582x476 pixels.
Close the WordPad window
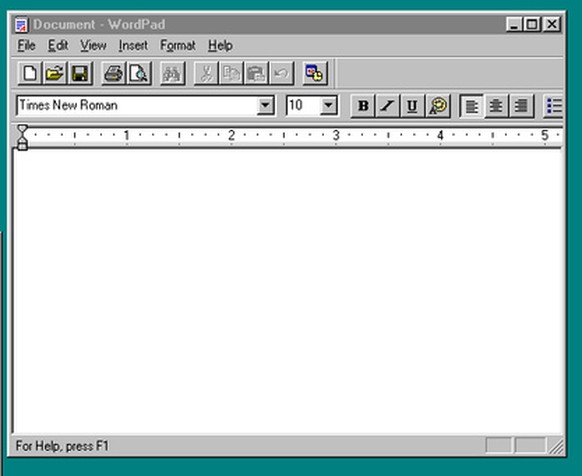pyautogui.click(x=552, y=25)
